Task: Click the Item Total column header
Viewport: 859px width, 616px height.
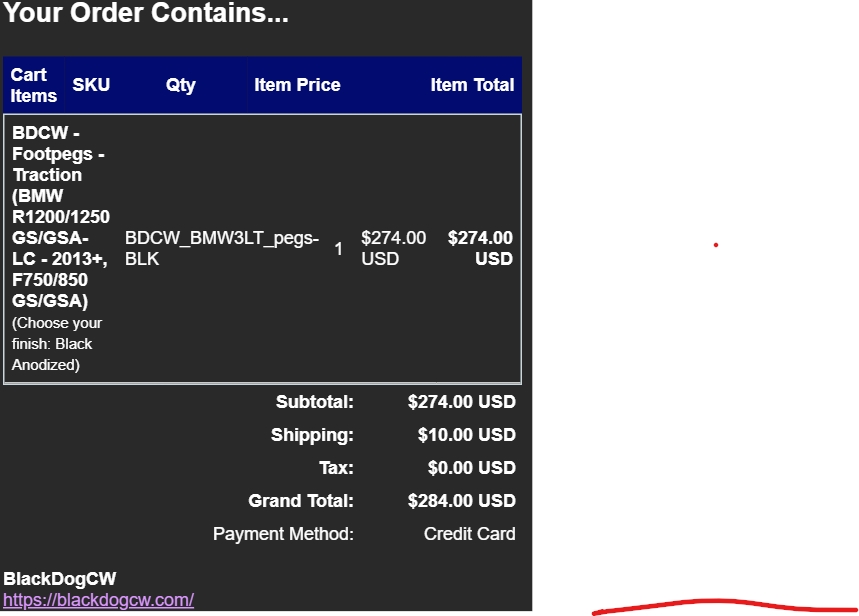Action: tap(472, 86)
